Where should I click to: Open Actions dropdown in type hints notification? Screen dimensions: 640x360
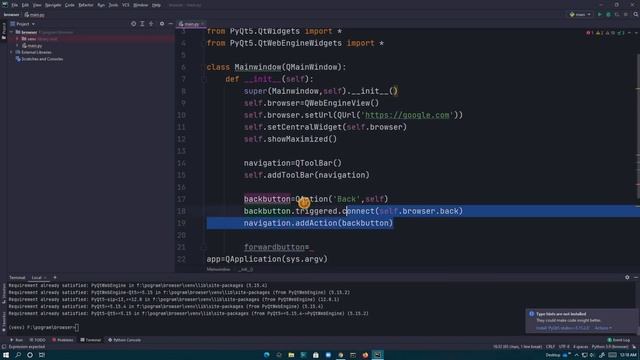click(603, 328)
